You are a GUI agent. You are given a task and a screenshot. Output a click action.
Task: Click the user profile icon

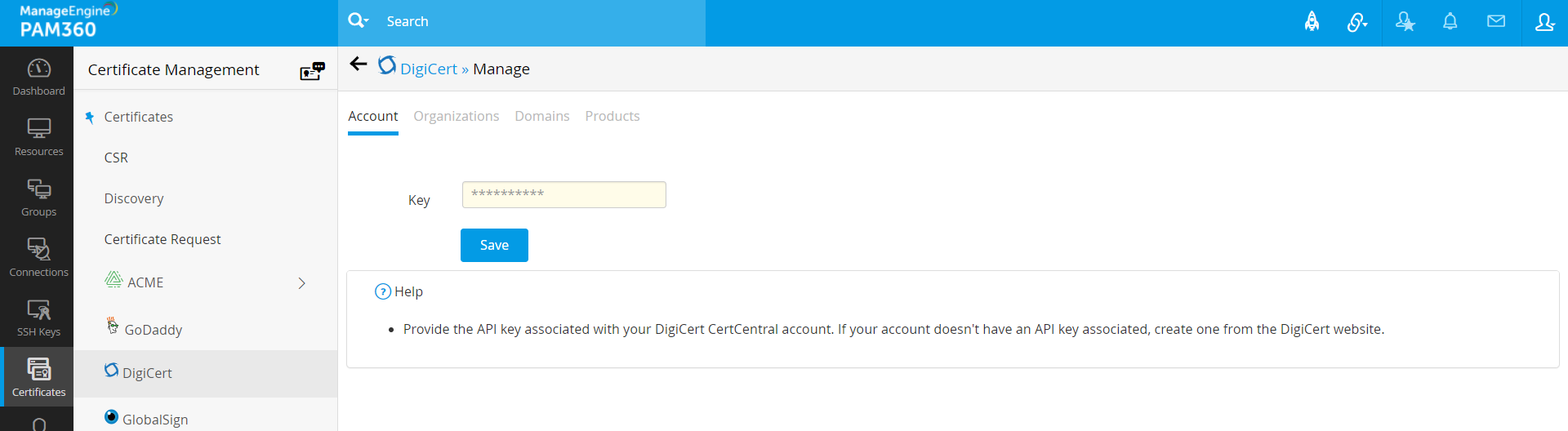click(x=1543, y=22)
